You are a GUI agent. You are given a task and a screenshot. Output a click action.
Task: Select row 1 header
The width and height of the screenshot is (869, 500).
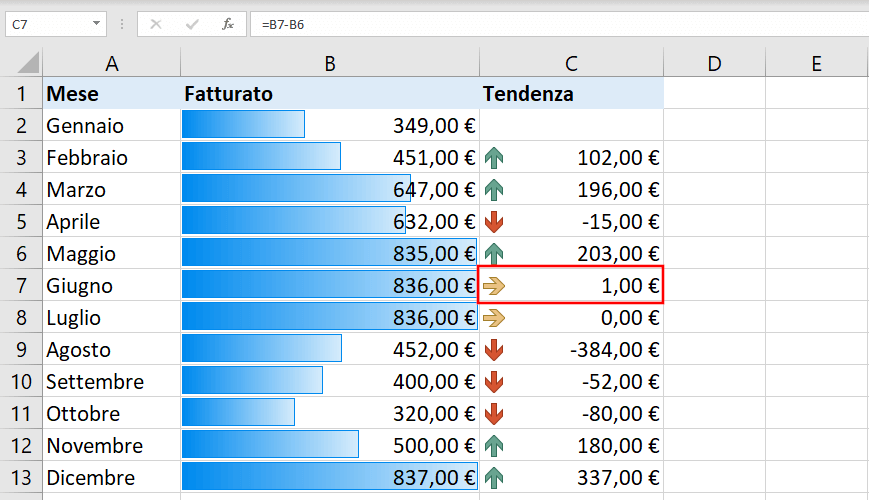[x=21, y=93]
